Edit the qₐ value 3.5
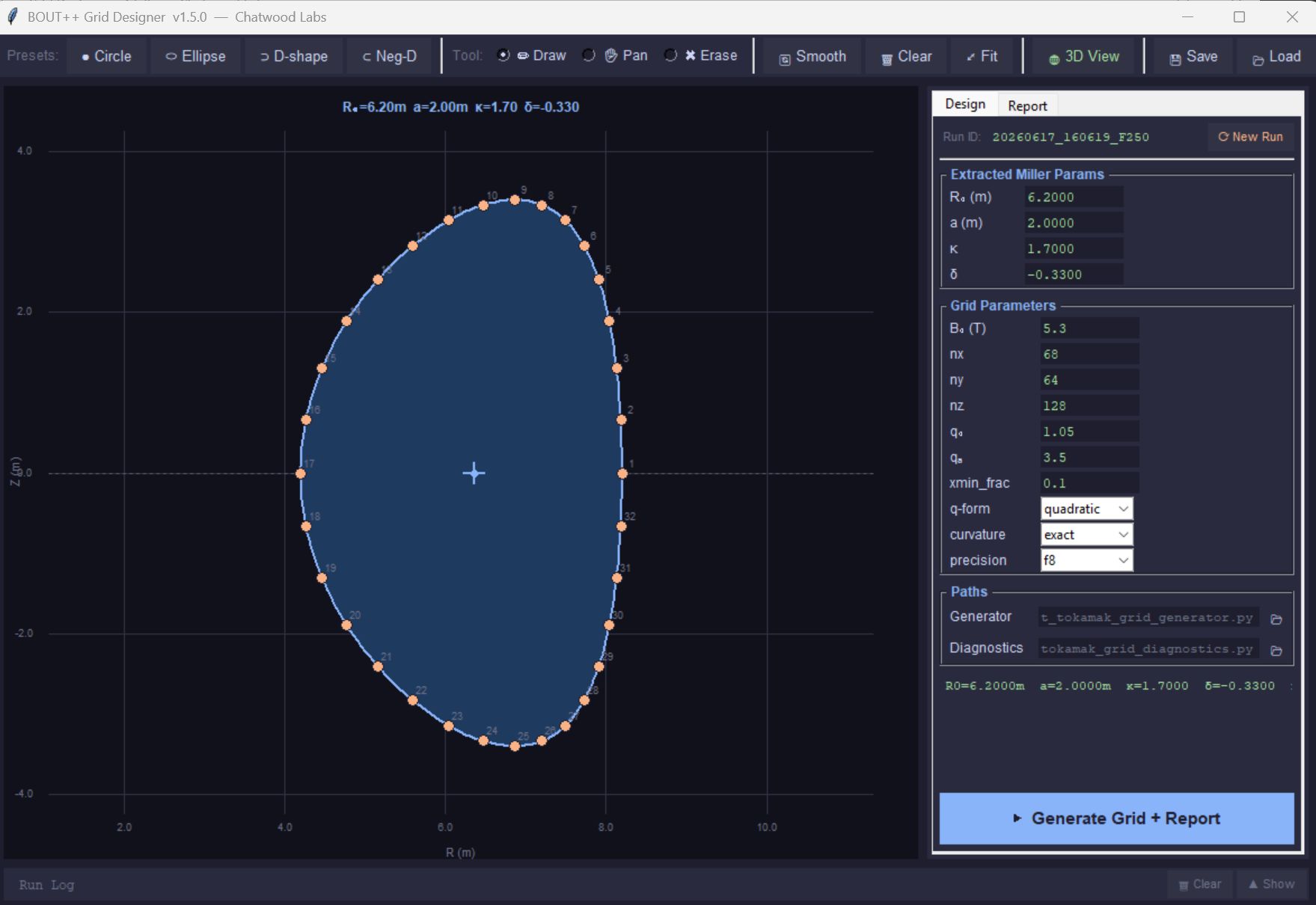 (1089, 457)
